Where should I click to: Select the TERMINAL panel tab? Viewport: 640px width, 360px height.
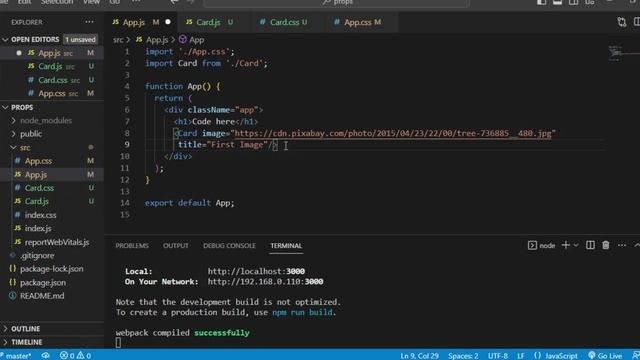286,246
